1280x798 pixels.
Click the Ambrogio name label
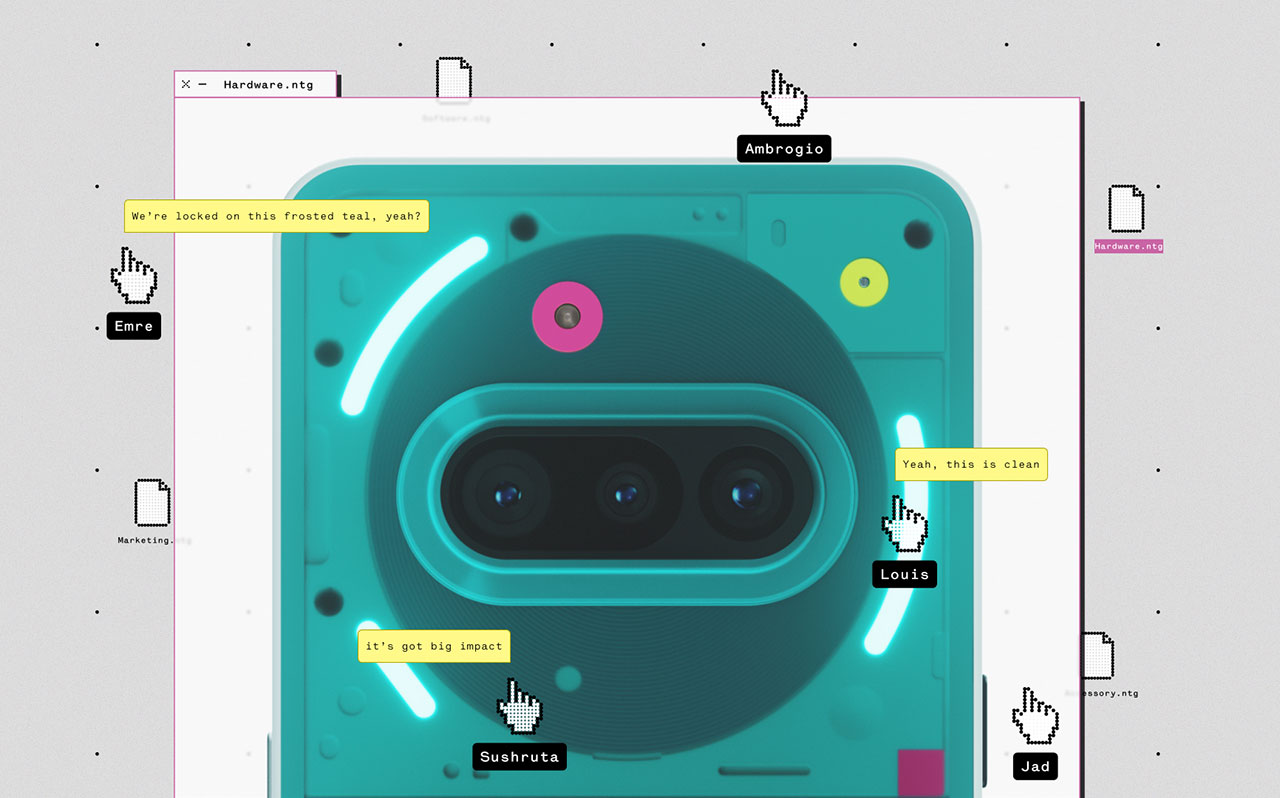click(784, 149)
